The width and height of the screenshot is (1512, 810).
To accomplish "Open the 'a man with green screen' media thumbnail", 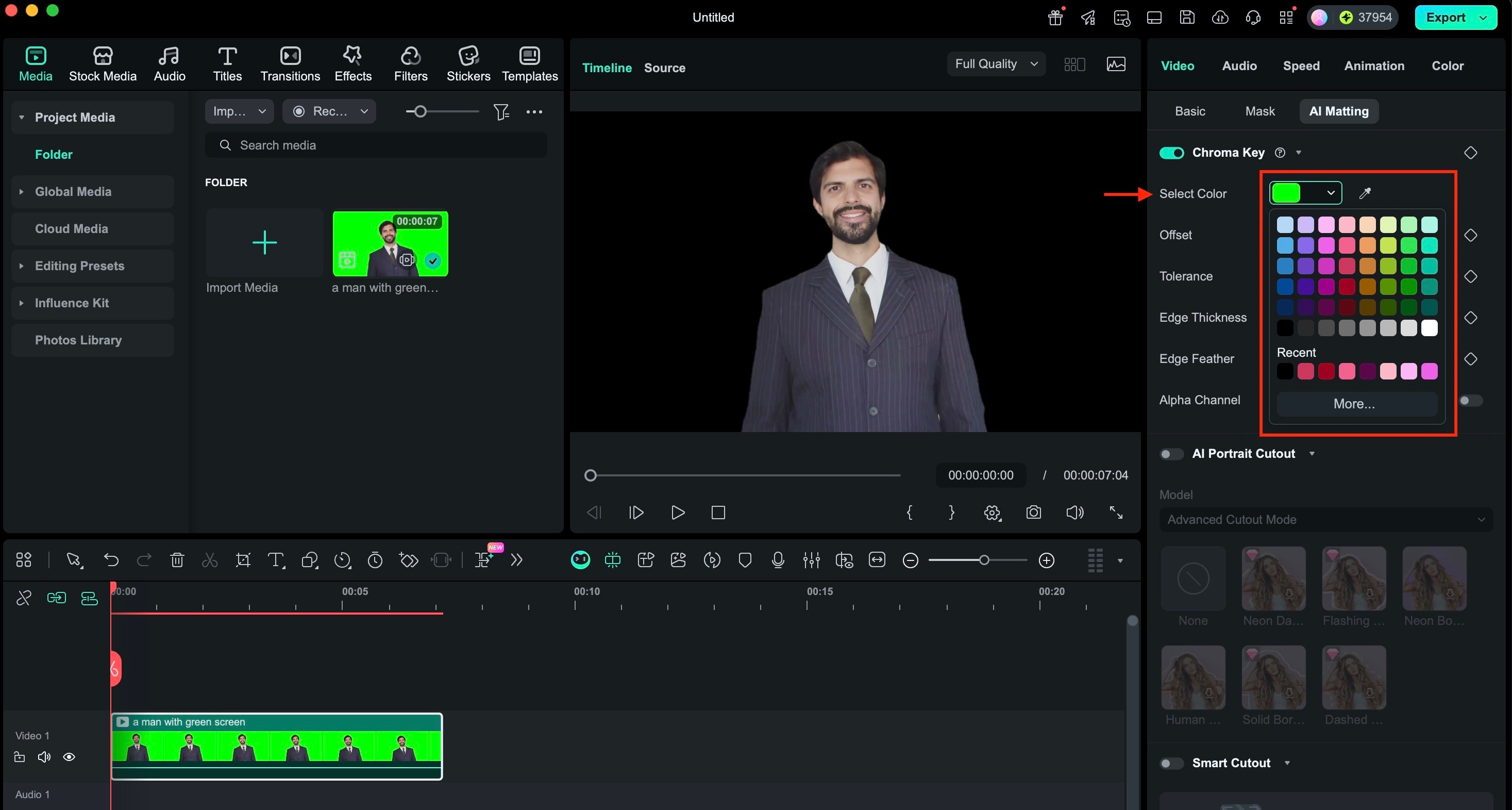I will coord(390,244).
